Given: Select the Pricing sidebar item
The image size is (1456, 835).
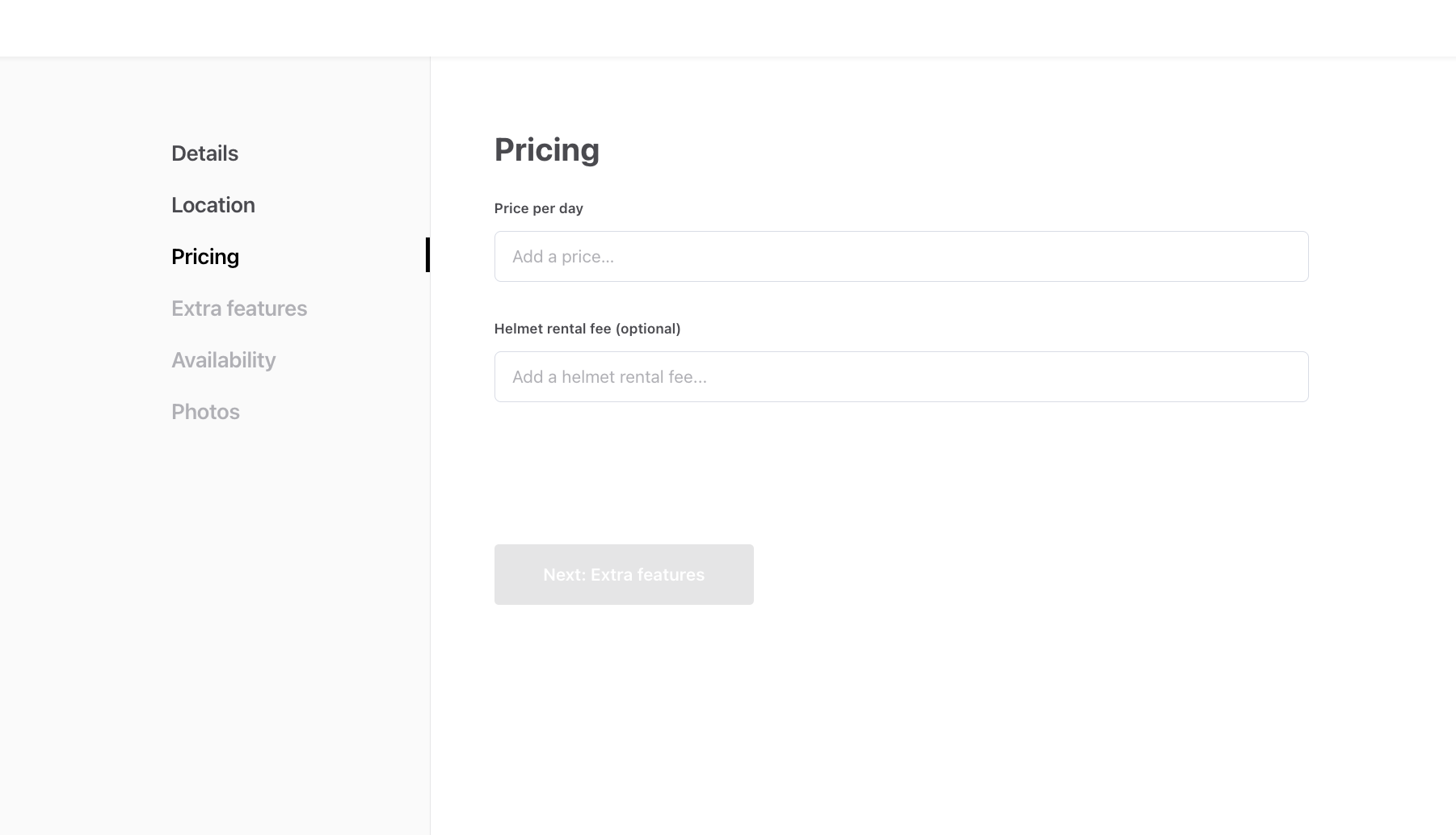Looking at the screenshot, I should coord(204,257).
